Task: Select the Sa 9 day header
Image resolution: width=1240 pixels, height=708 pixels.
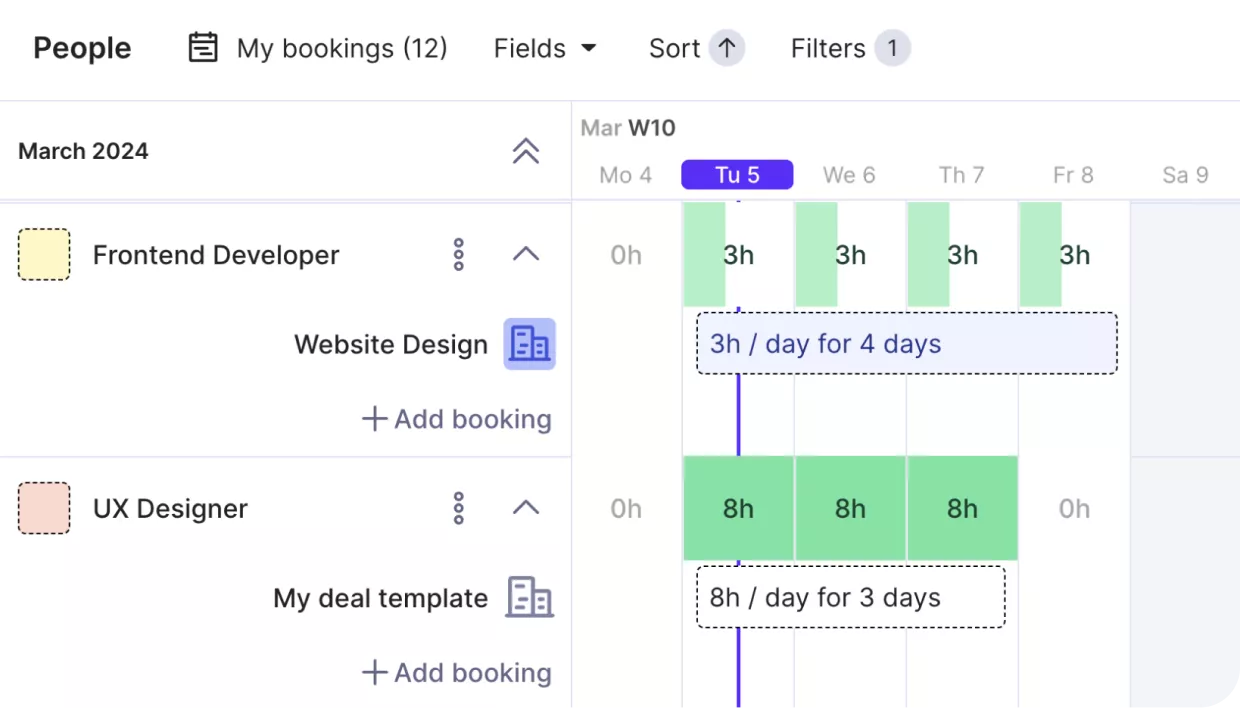Action: 1185,175
